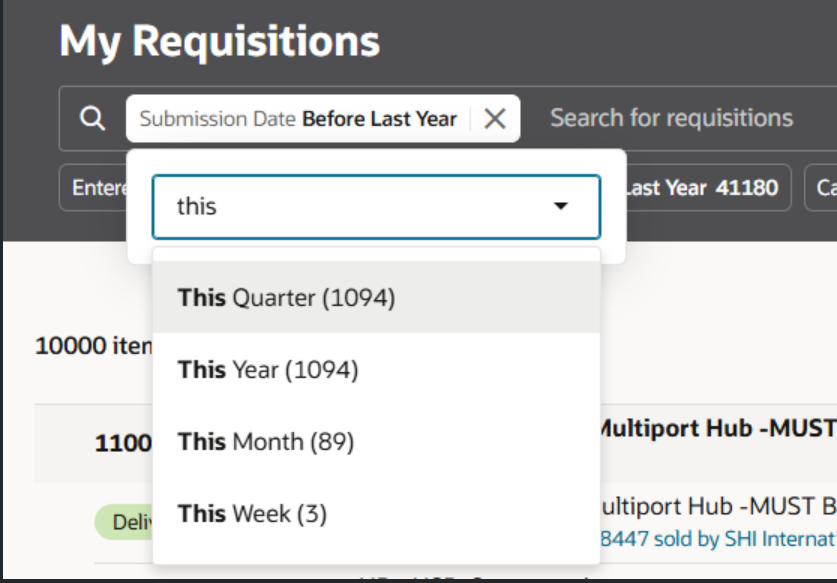837x583 pixels.
Task: Remove the Submission Date filter with X
Action: [x=495, y=119]
